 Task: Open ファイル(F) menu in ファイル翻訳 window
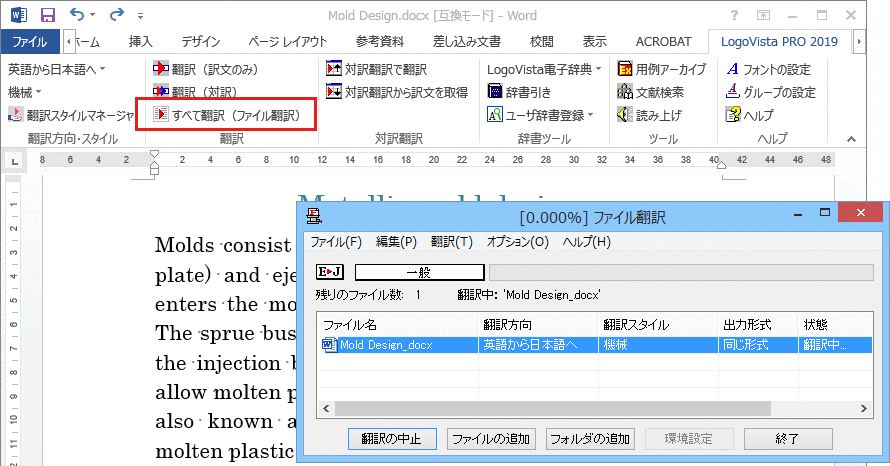click(x=335, y=242)
